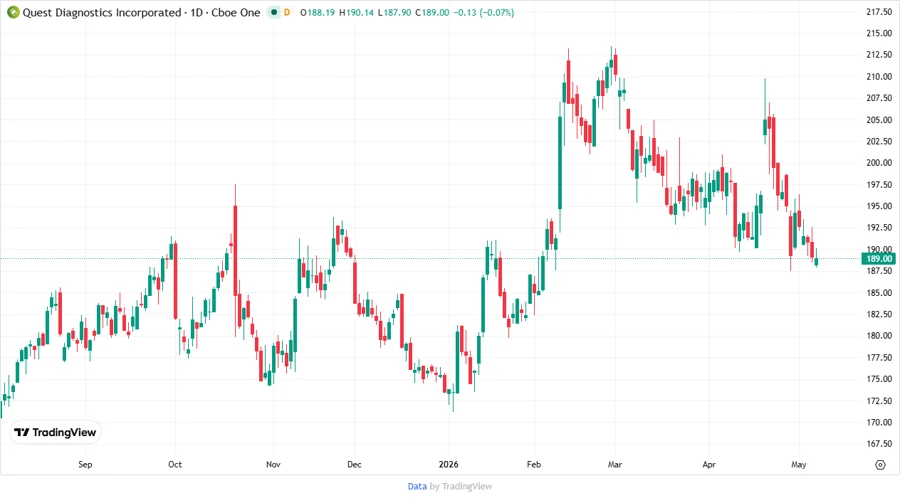Click the close value C189.00
Screen dimensions: 900x498
click(x=432, y=12)
